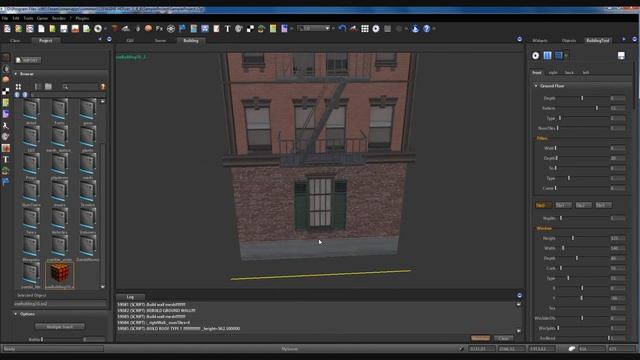
Task: Toggle the white grid toolbar icon
Action: click(x=365, y=29)
